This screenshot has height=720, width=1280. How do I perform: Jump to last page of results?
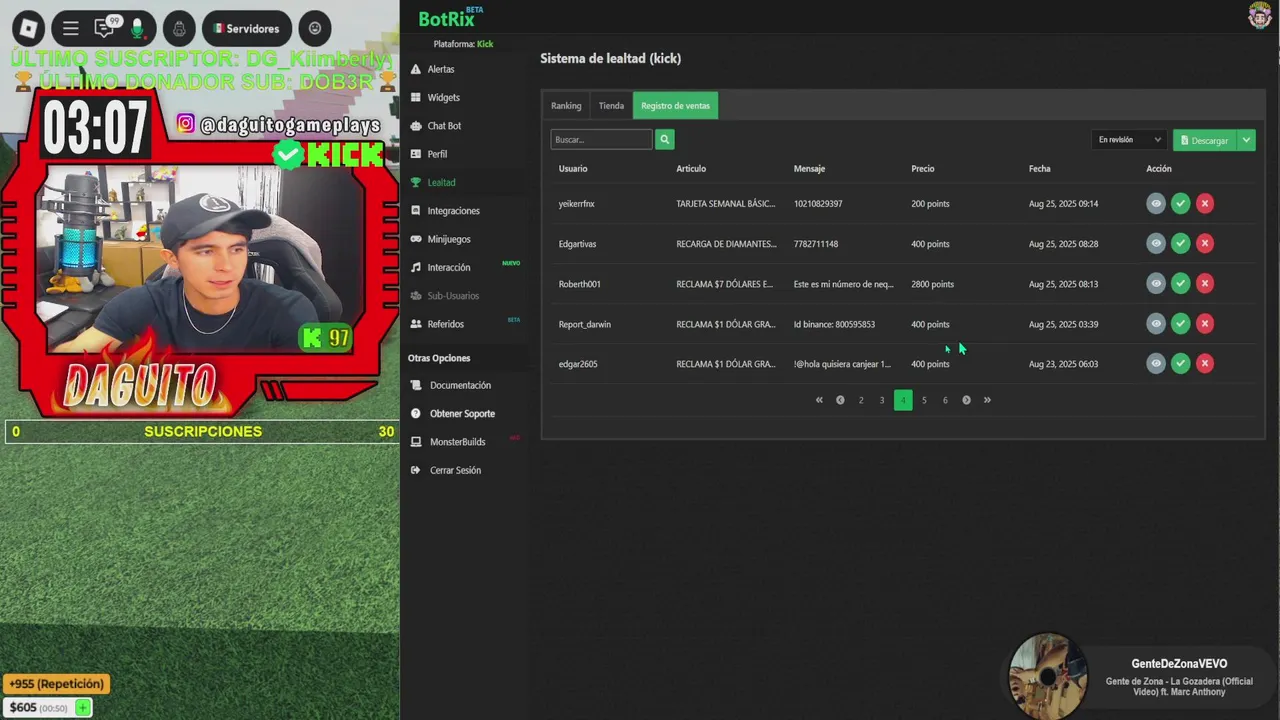(x=987, y=400)
